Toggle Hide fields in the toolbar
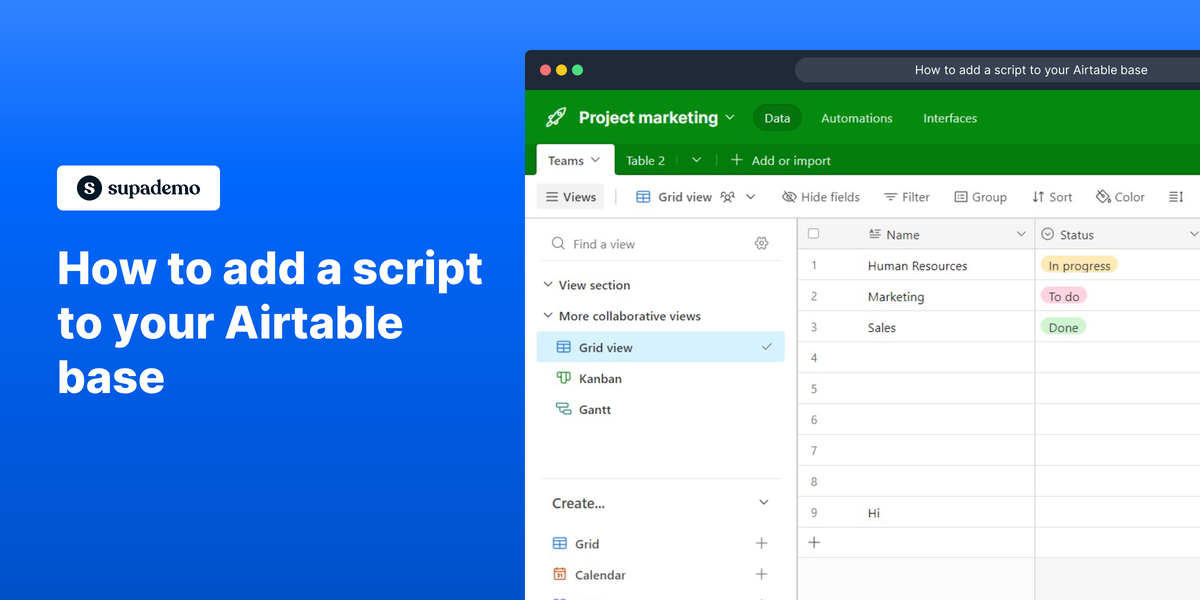1200x600 pixels. (821, 197)
